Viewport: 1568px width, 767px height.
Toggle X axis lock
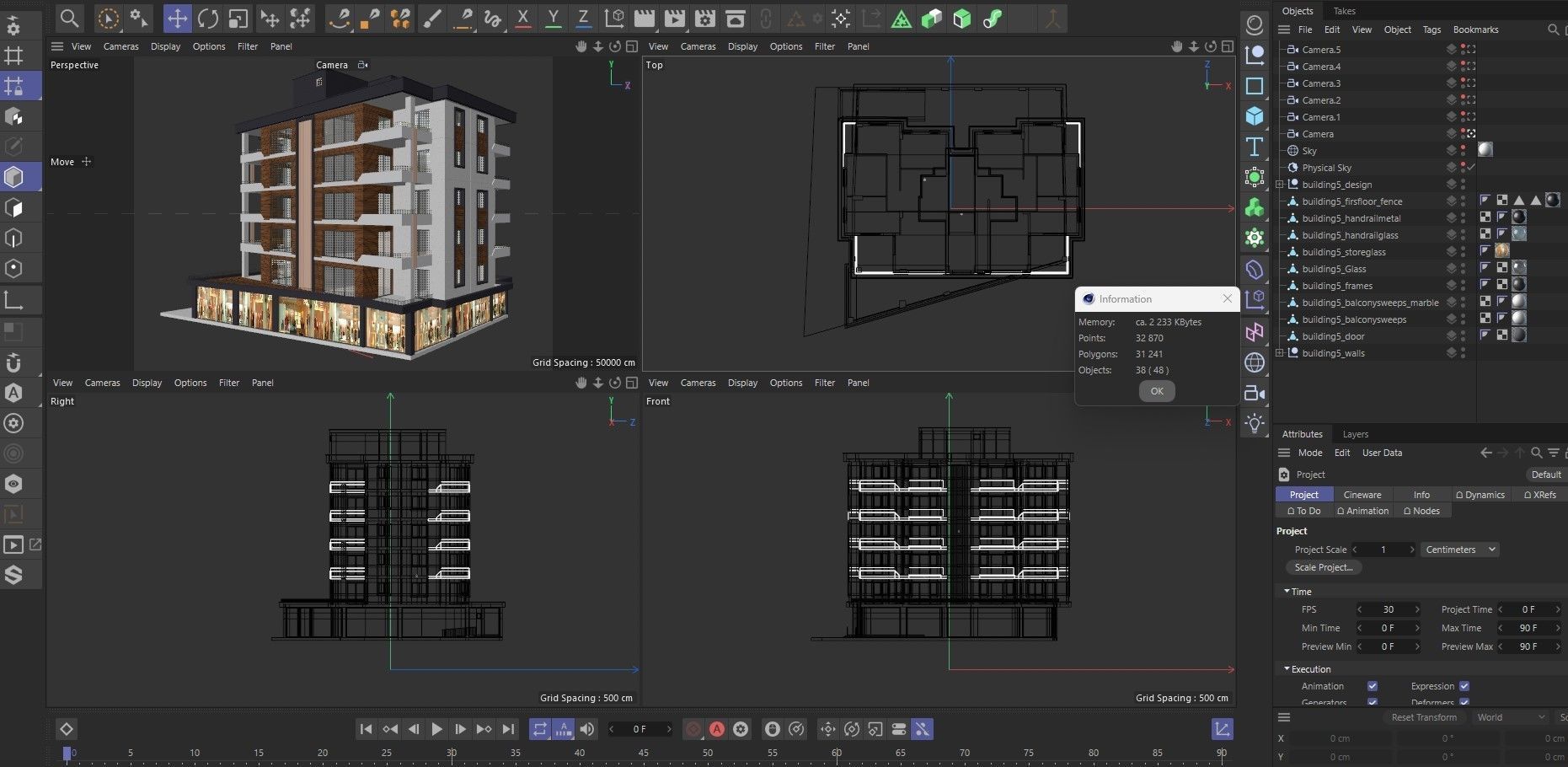coord(523,18)
